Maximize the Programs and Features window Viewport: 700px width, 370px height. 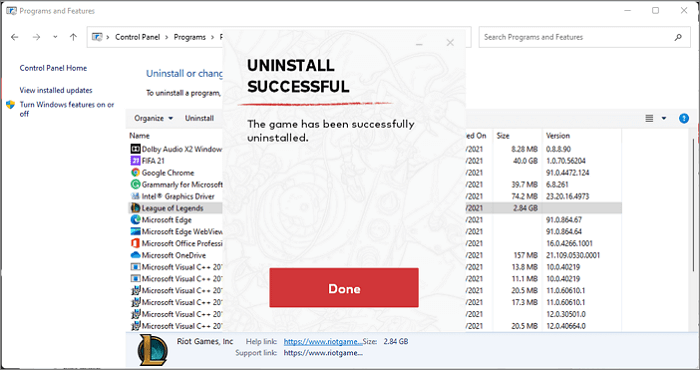tap(655, 10)
